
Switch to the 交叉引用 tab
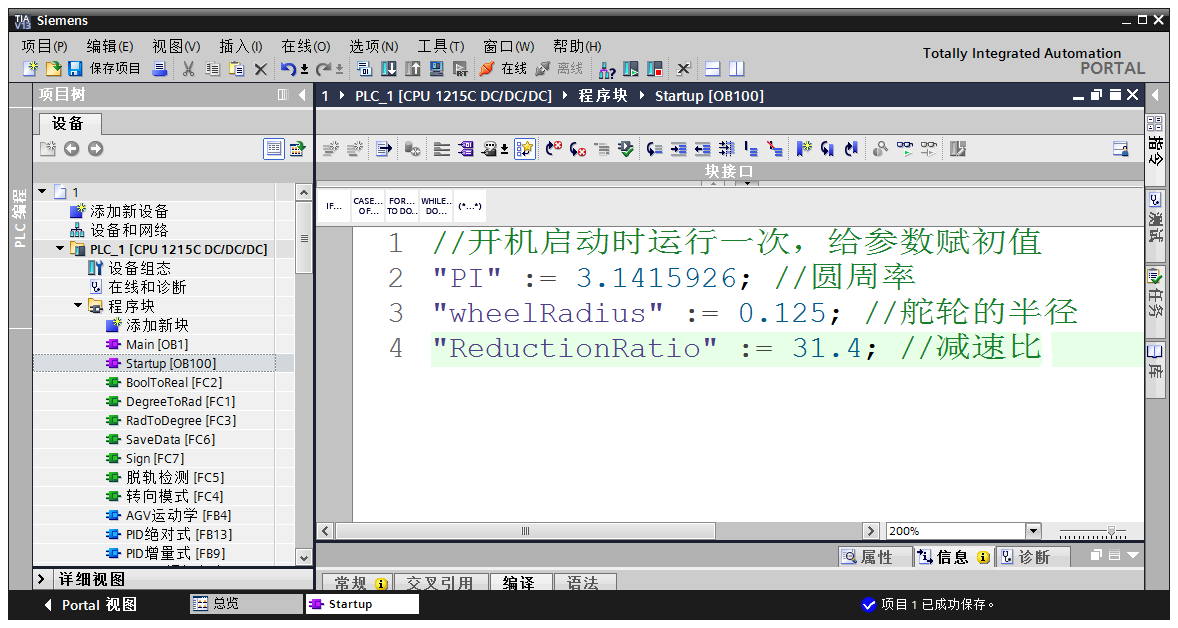441,584
